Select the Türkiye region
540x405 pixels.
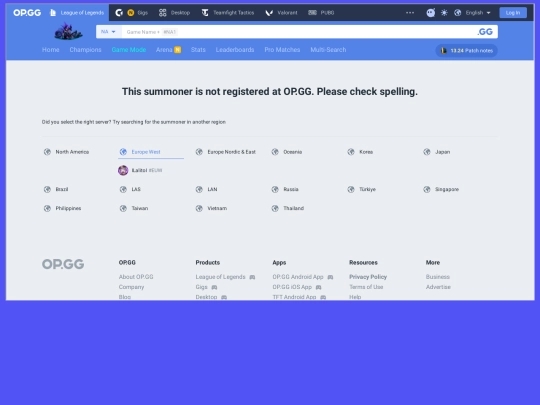pyautogui.click(x=362, y=189)
